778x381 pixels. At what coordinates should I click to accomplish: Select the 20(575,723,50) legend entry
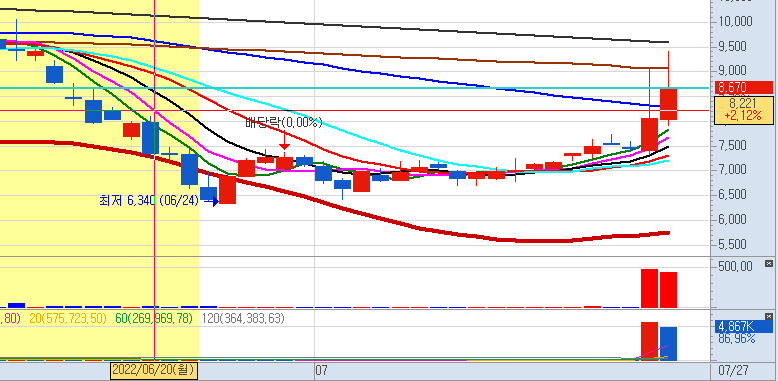tap(67, 318)
